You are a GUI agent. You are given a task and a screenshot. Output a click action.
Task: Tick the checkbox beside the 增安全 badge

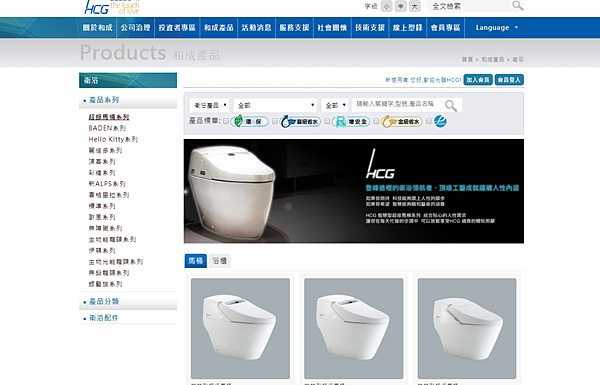coord(327,121)
